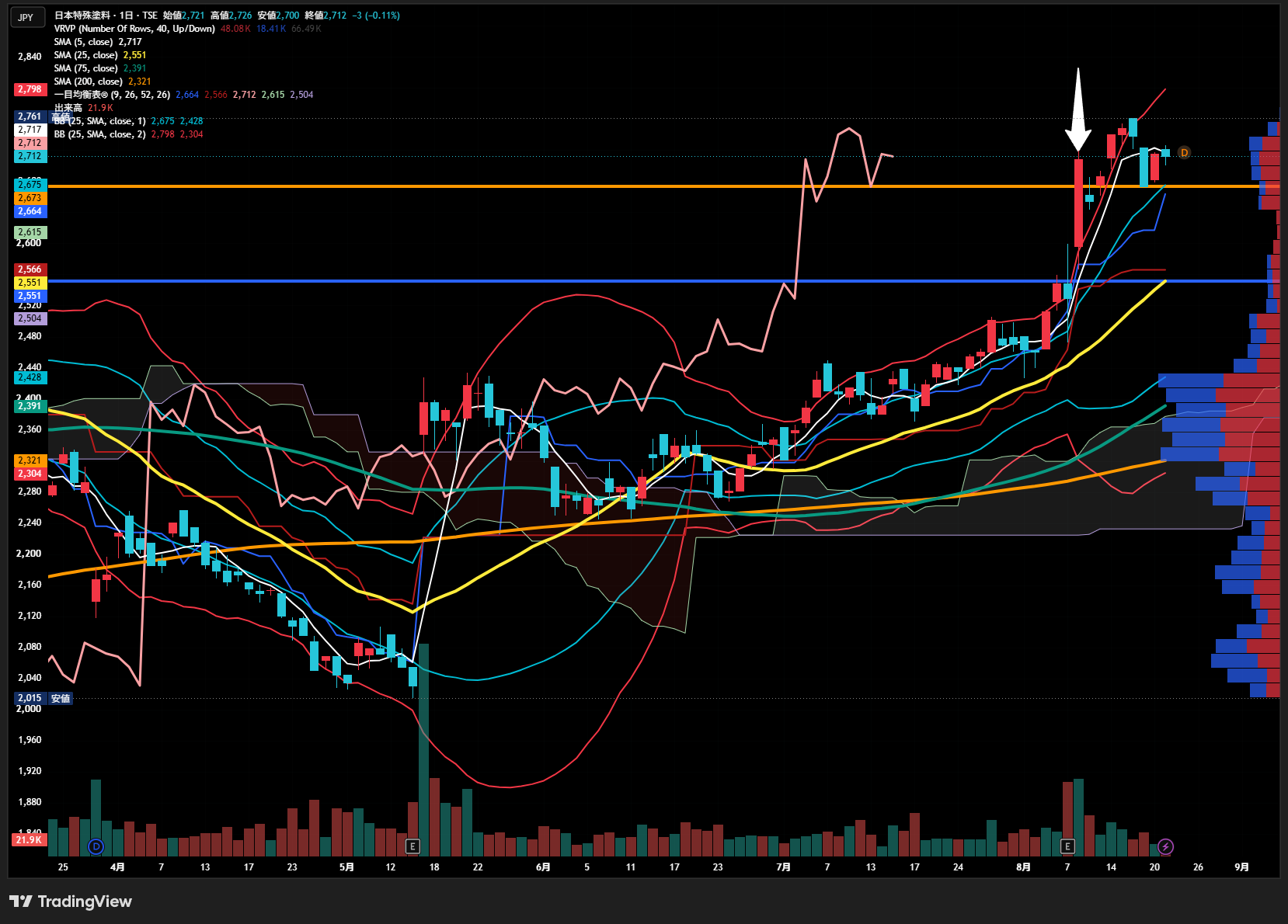1288x924 pixels.
Task: Click the white 2,717 price label
Action: [30, 130]
